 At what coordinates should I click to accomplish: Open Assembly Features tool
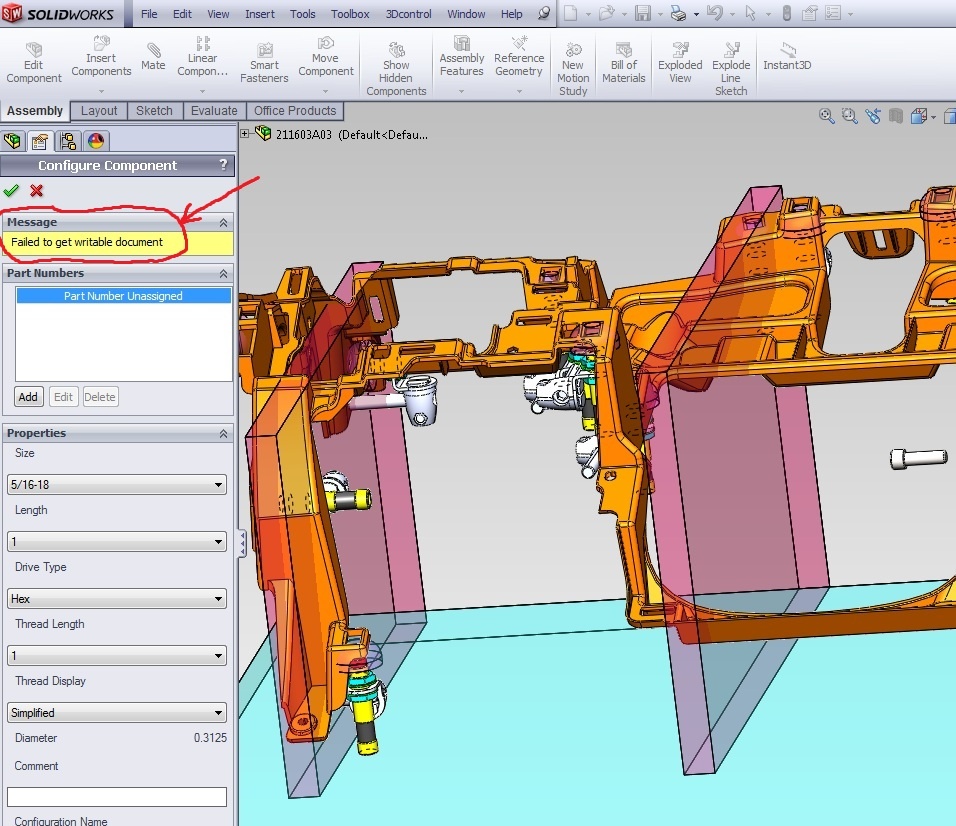[x=462, y=57]
